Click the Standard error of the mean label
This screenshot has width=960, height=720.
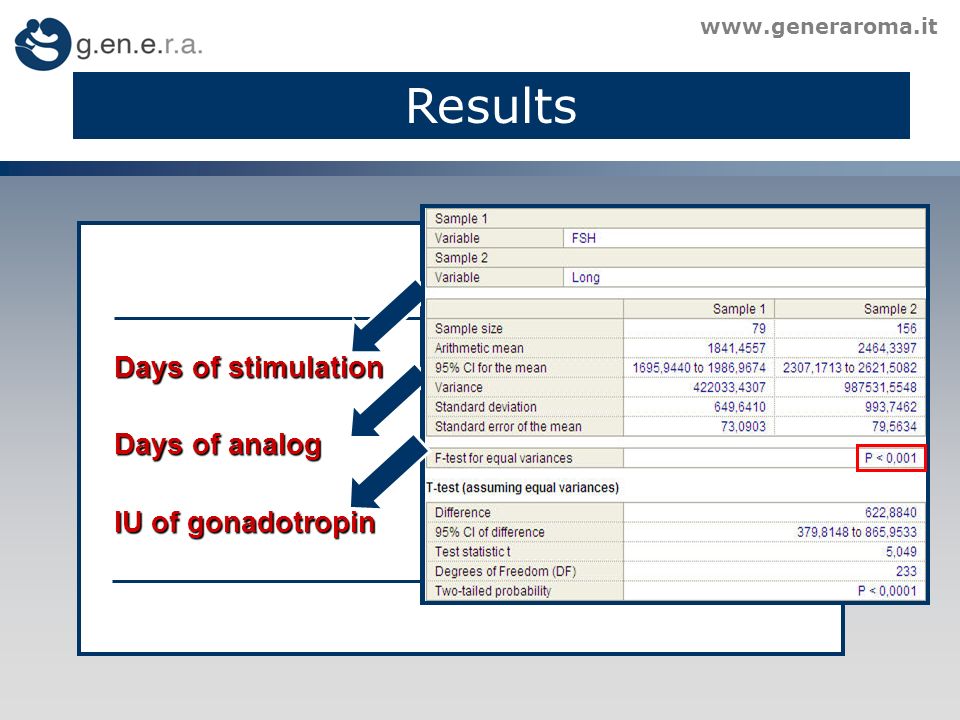pos(508,427)
